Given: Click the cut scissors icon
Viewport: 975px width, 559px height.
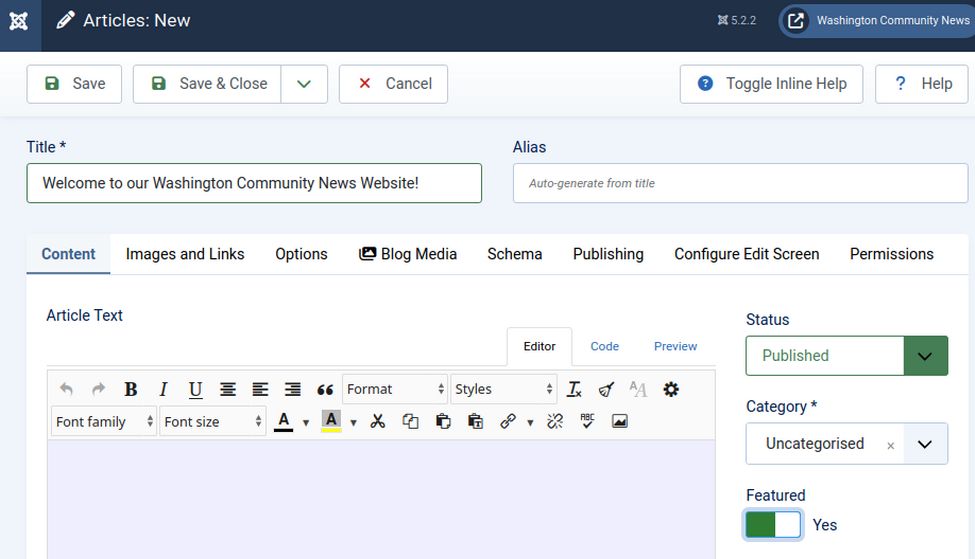Looking at the screenshot, I should (377, 421).
